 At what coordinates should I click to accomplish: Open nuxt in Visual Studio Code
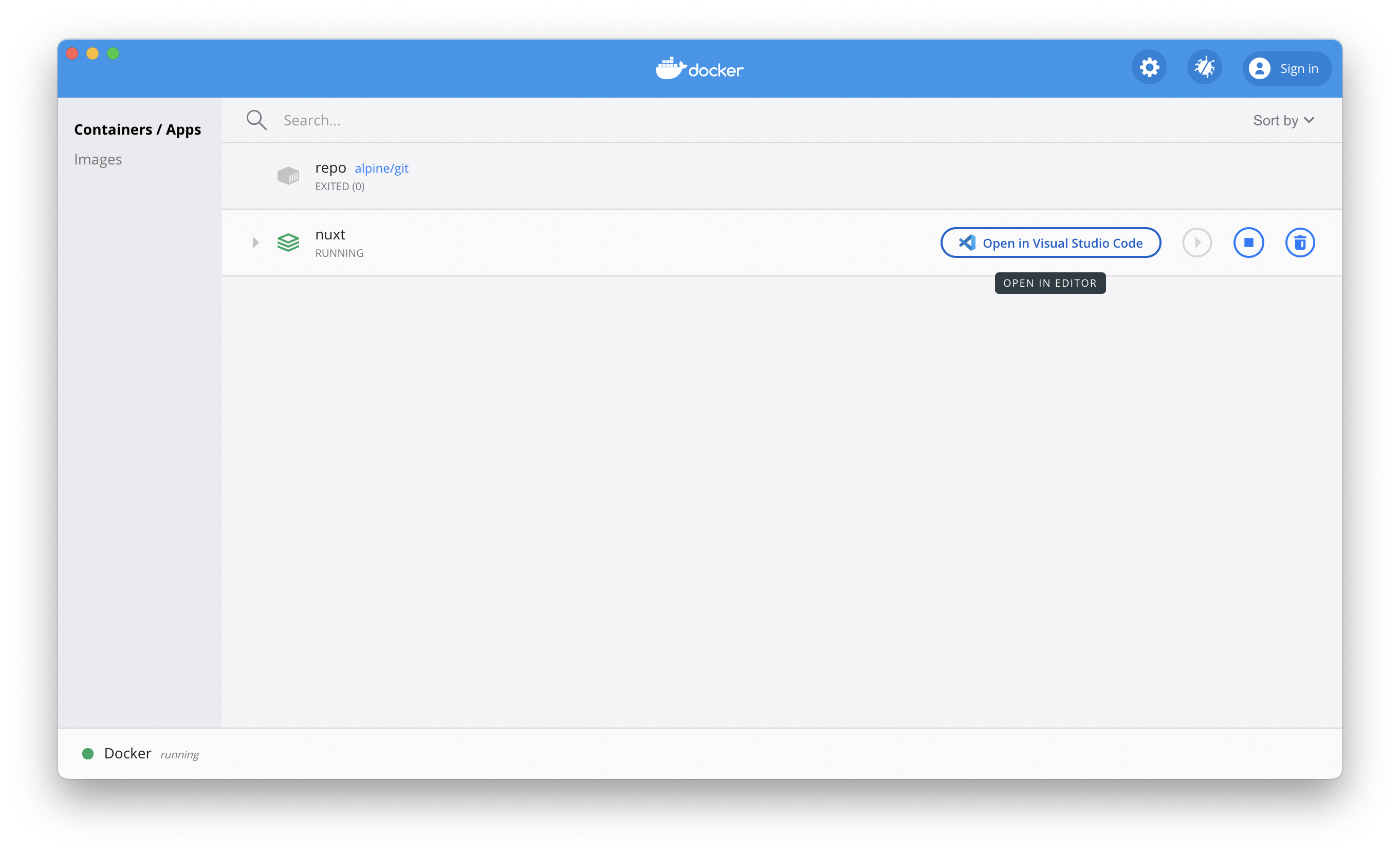[x=1051, y=243]
